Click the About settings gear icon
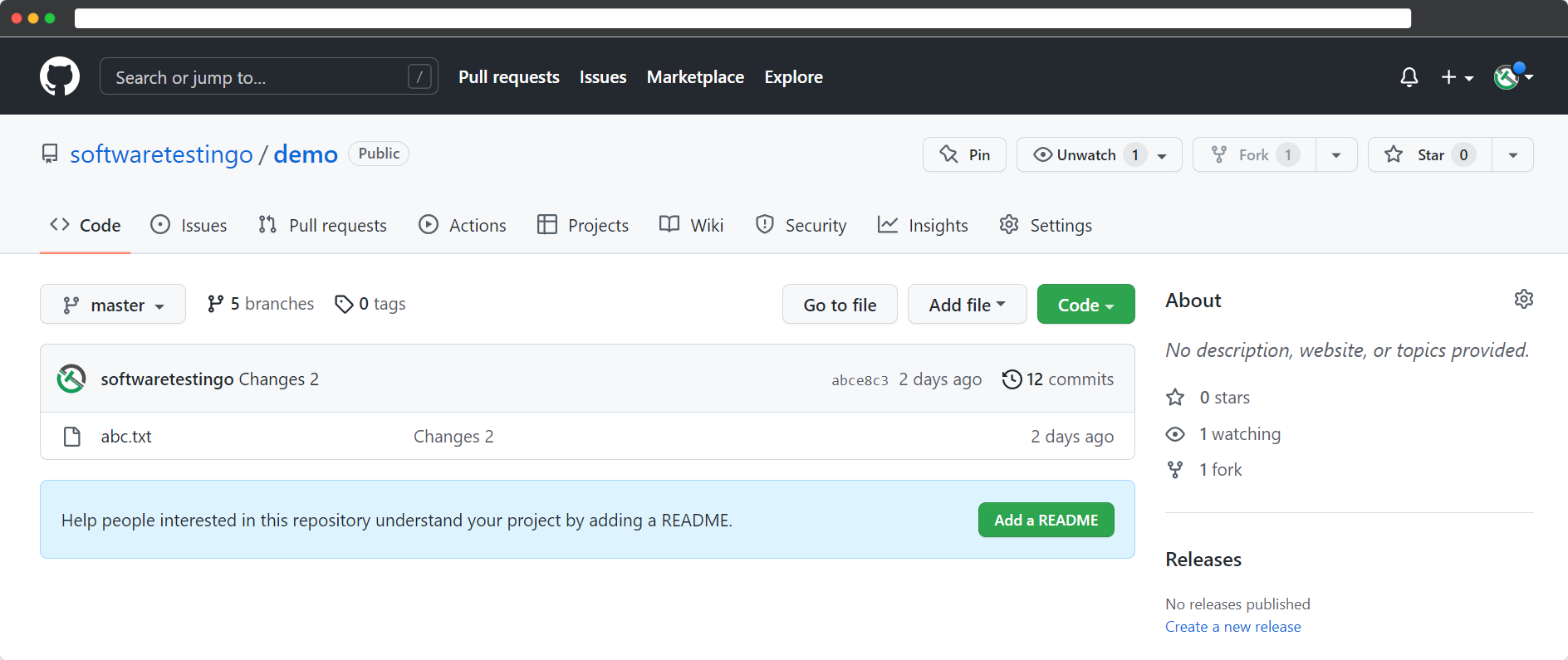Viewport: 1568px width, 660px height. pos(1523,299)
